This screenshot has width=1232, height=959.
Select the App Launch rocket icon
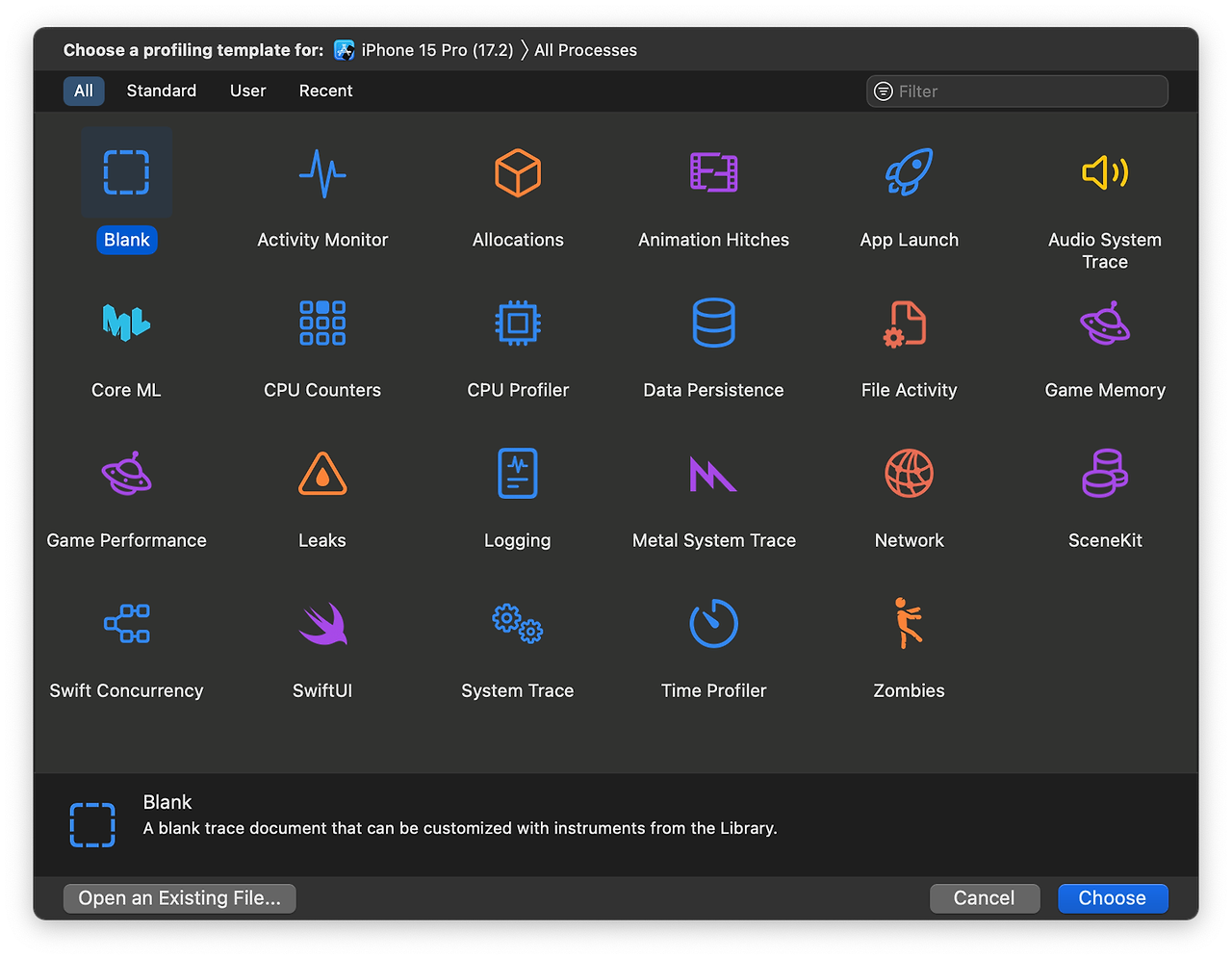[909, 172]
